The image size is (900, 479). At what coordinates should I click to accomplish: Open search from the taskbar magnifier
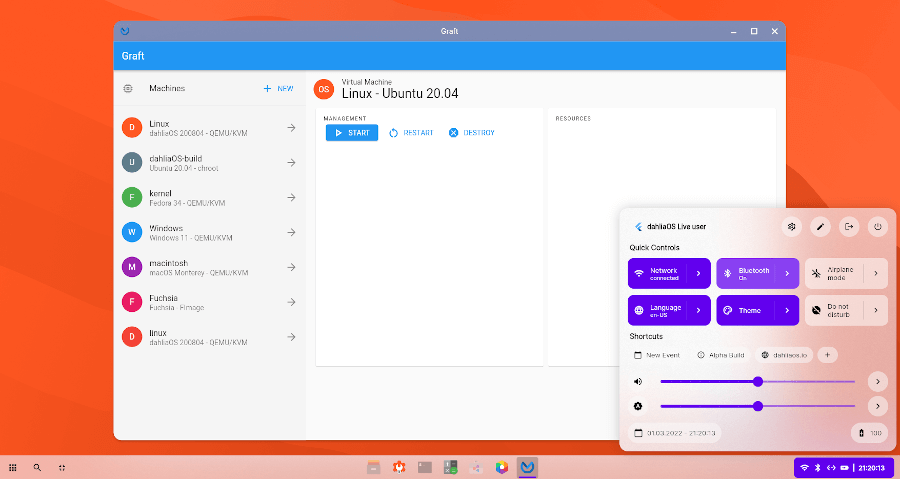(x=37, y=468)
